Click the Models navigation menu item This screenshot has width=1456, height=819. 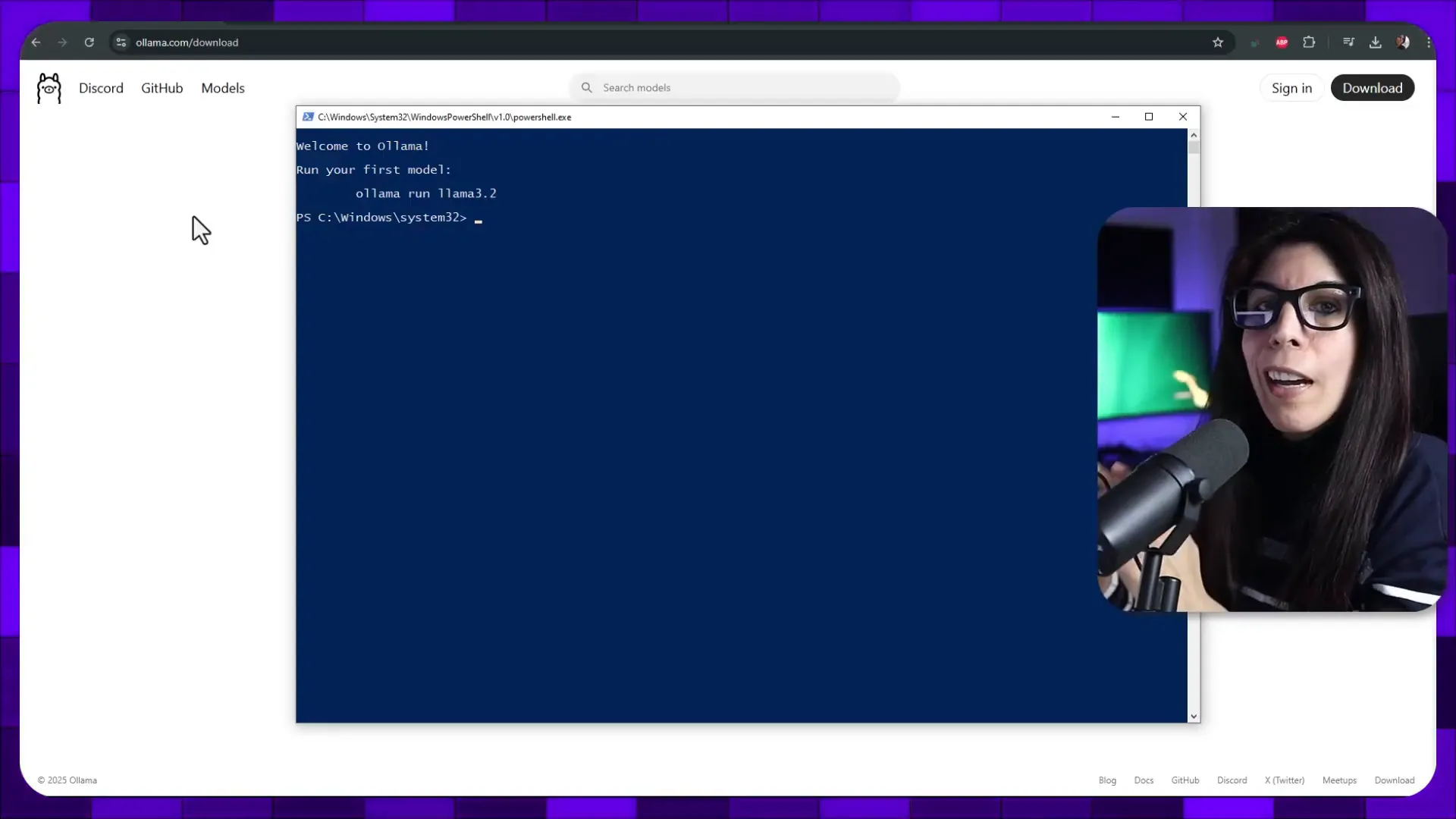222,88
